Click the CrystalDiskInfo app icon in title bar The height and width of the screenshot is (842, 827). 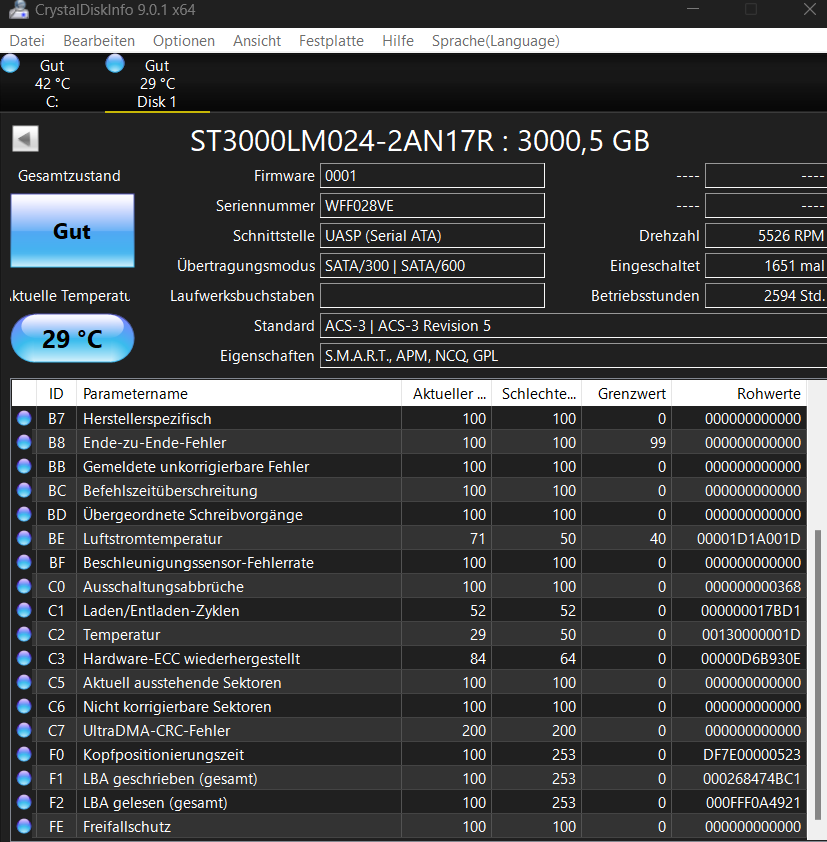pyautogui.click(x=19, y=9)
